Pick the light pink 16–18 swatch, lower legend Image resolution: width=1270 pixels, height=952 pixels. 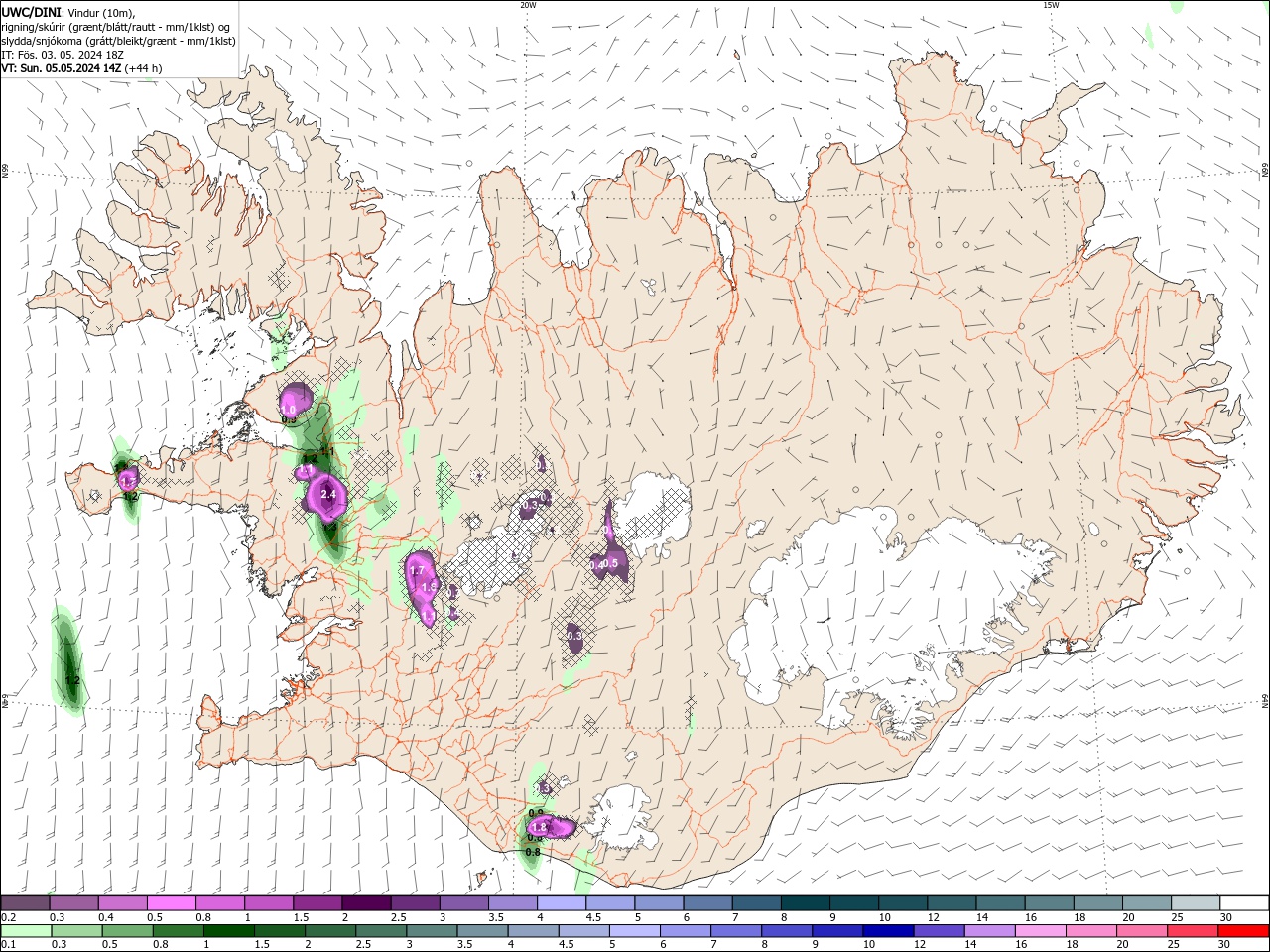point(1041,931)
